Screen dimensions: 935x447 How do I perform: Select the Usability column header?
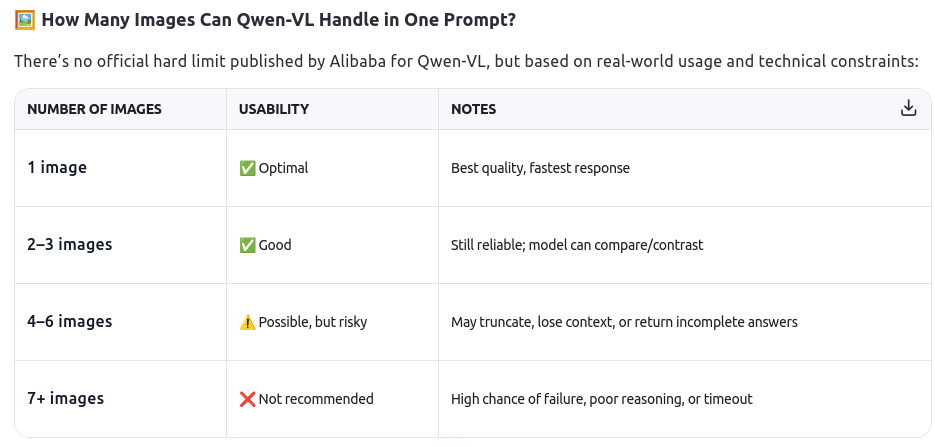(x=274, y=109)
